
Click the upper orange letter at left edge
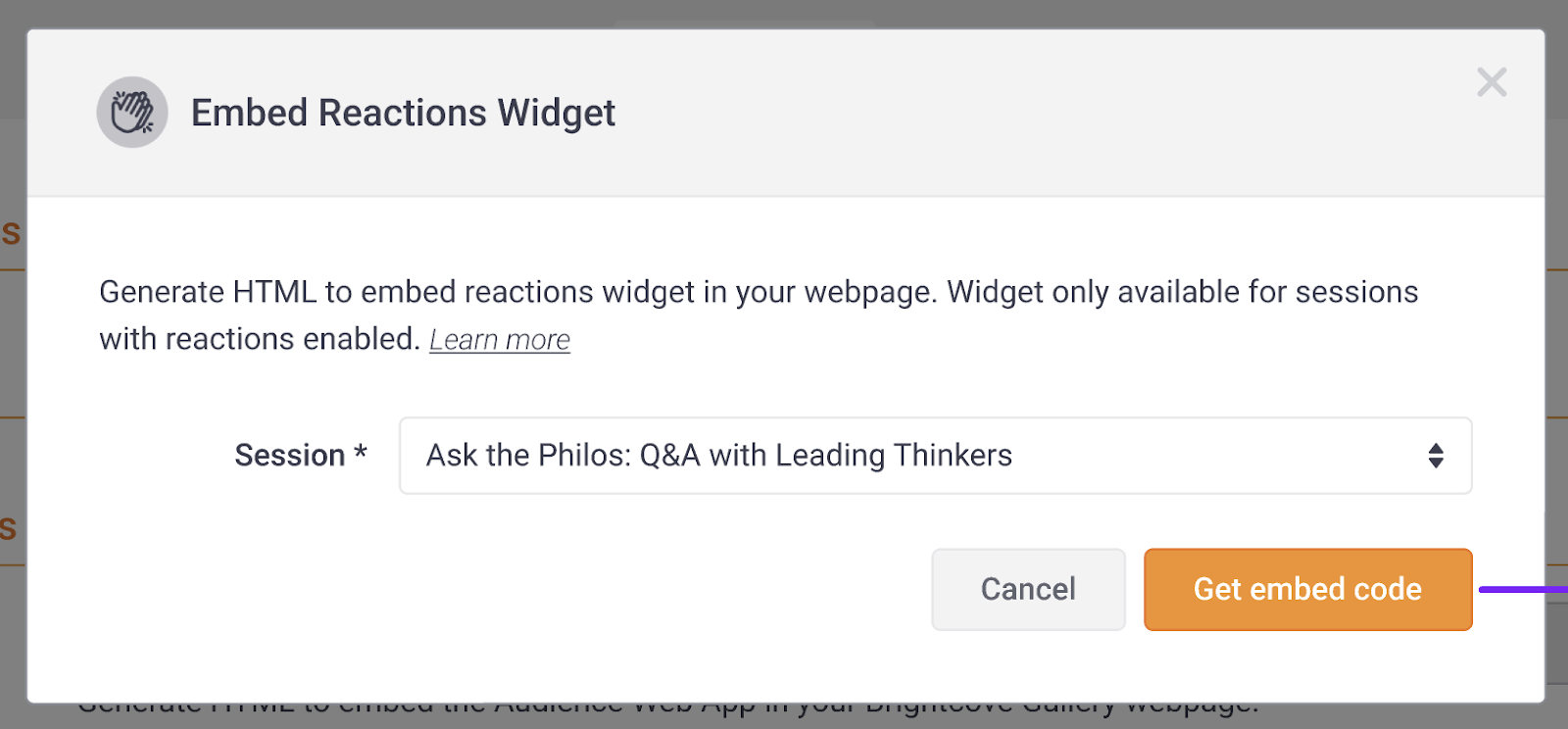pyautogui.click(x=11, y=233)
